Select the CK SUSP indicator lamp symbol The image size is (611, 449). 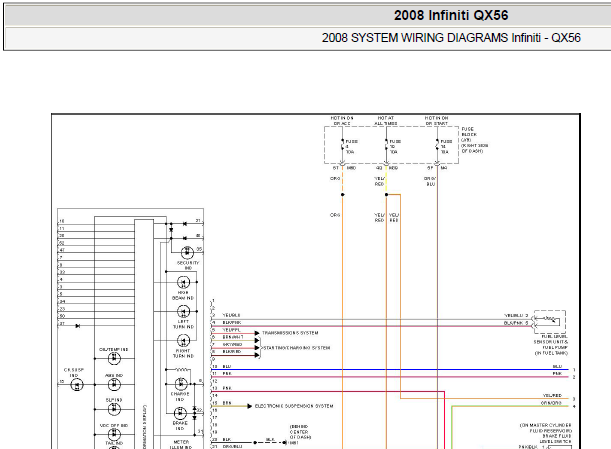pyautogui.click(x=77, y=385)
